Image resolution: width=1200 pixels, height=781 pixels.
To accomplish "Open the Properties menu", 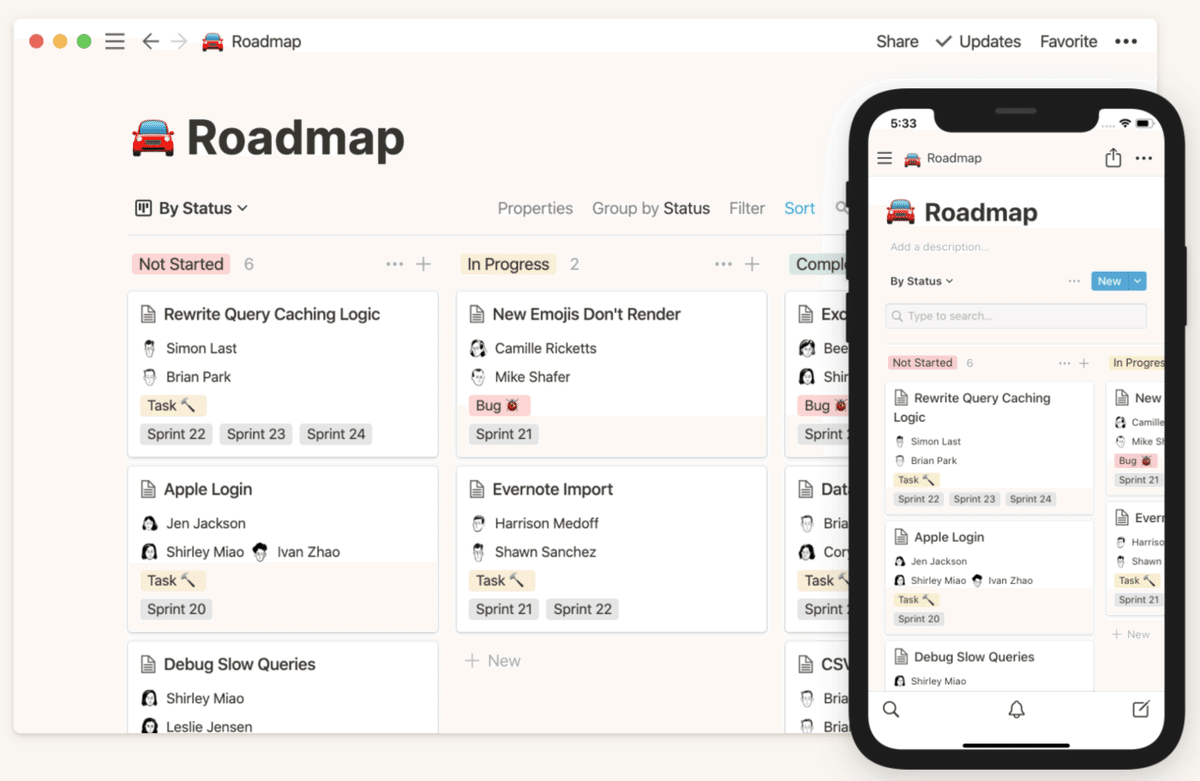I will (535, 208).
